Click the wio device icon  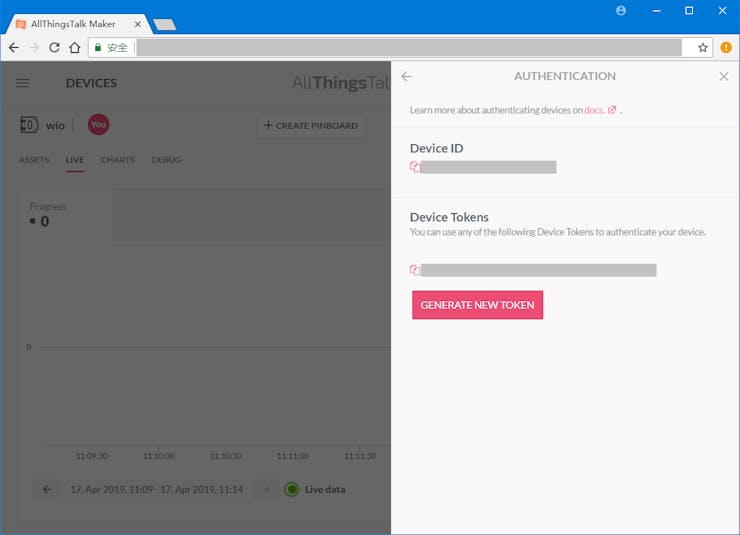(29, 125)
